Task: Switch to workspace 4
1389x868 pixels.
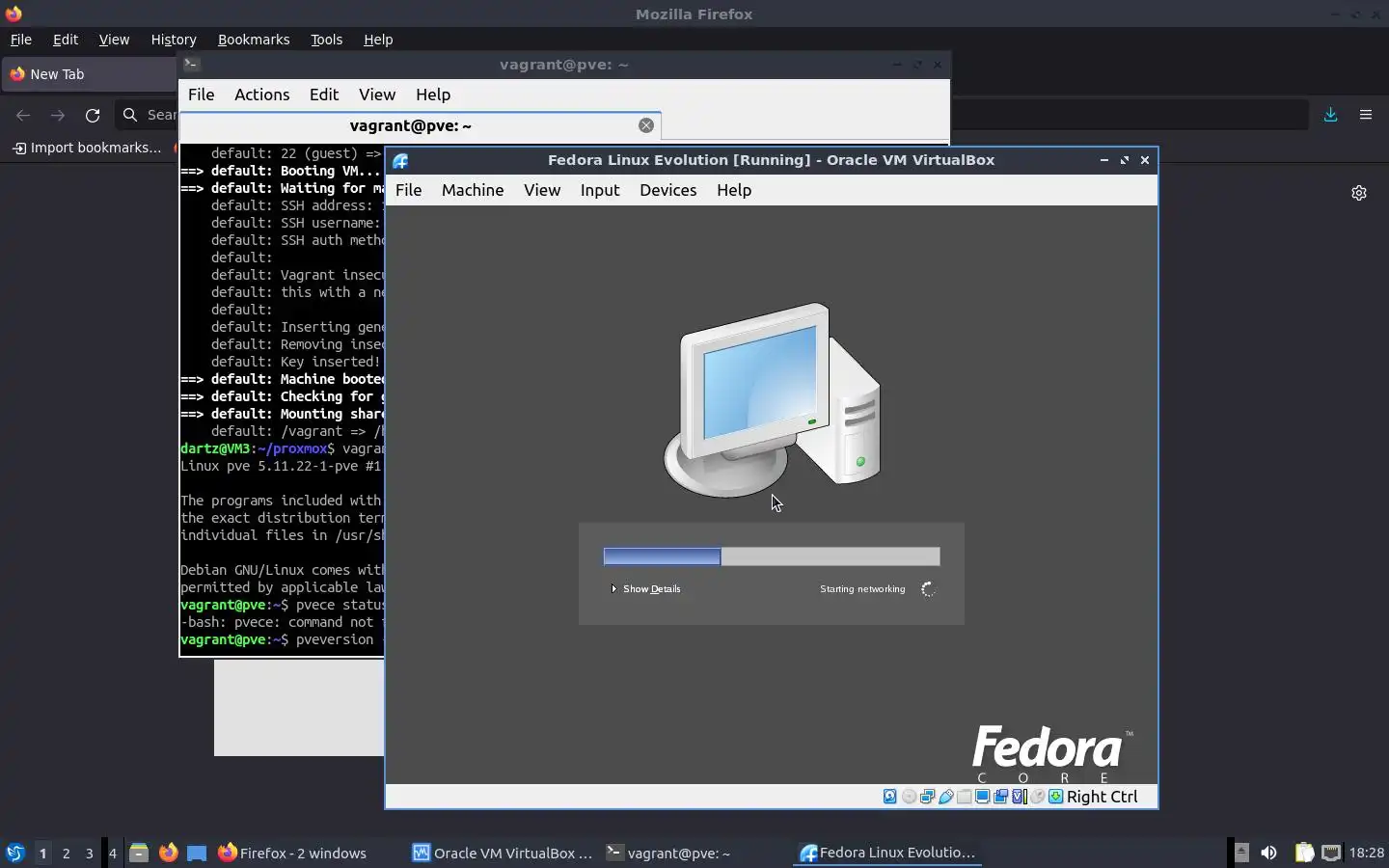Action: click(x=112, y=853)
